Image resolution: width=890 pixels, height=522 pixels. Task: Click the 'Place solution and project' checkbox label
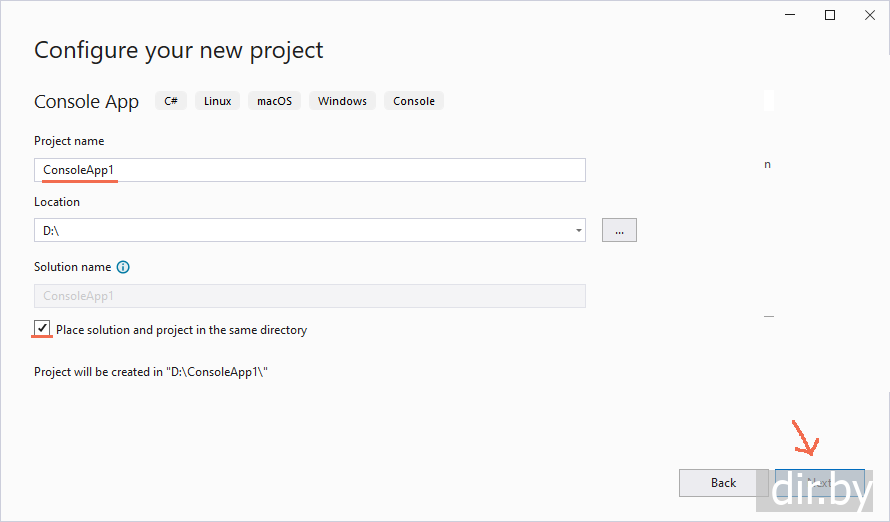[181, 330]
